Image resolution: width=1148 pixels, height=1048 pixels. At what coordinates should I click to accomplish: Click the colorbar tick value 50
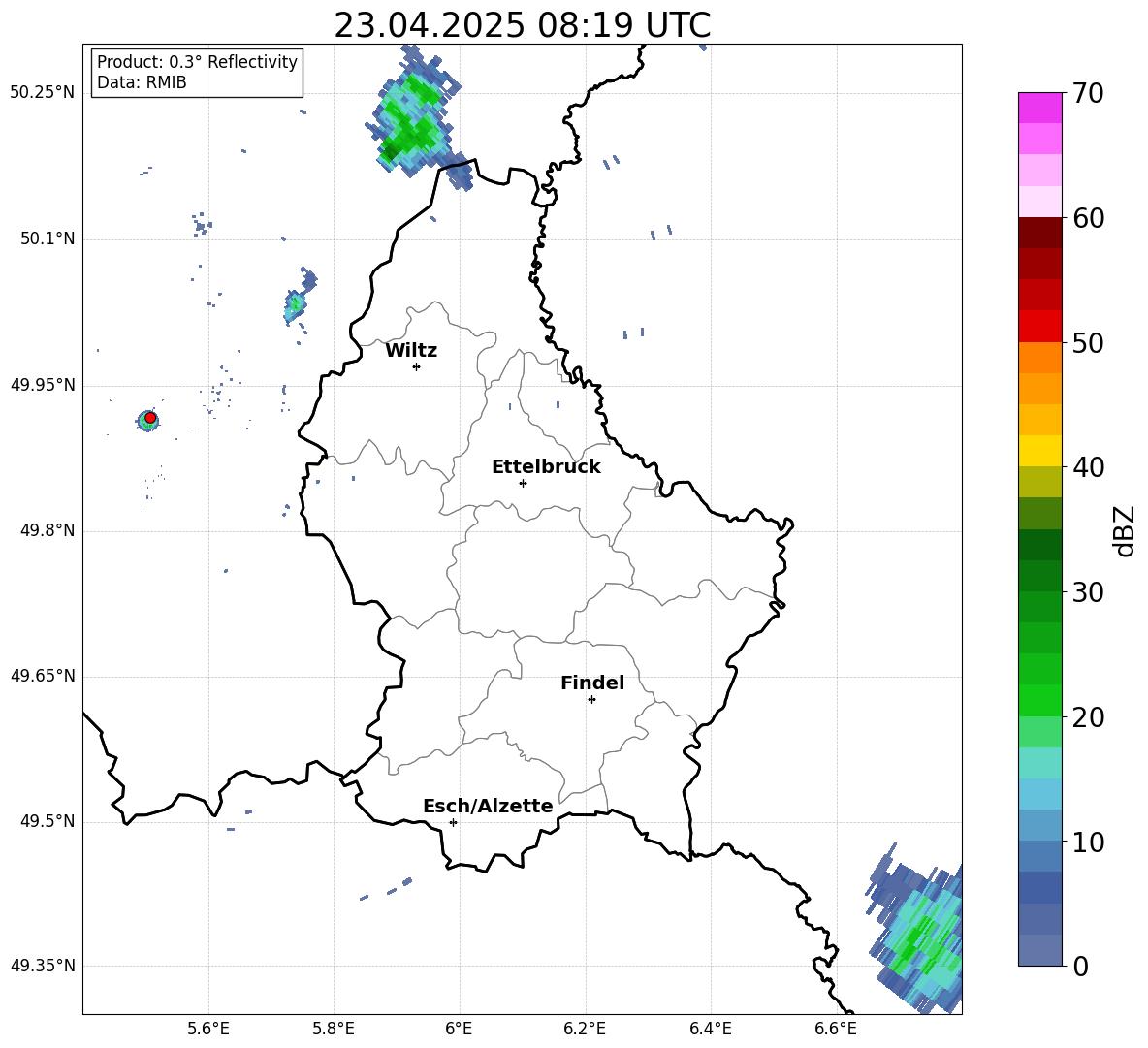click(1088, 343)
